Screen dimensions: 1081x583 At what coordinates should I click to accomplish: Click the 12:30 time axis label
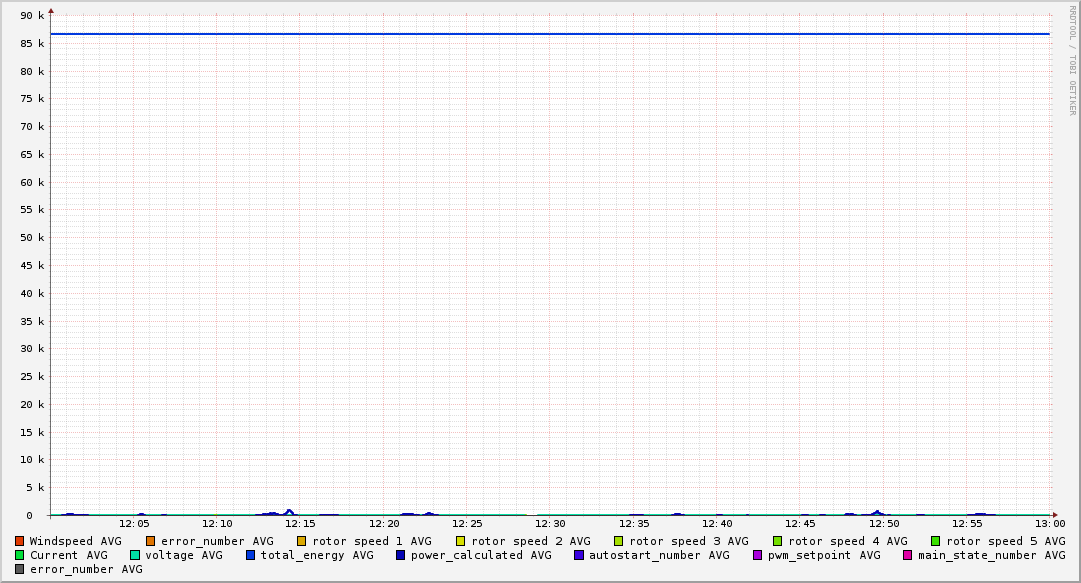point(550,523)
